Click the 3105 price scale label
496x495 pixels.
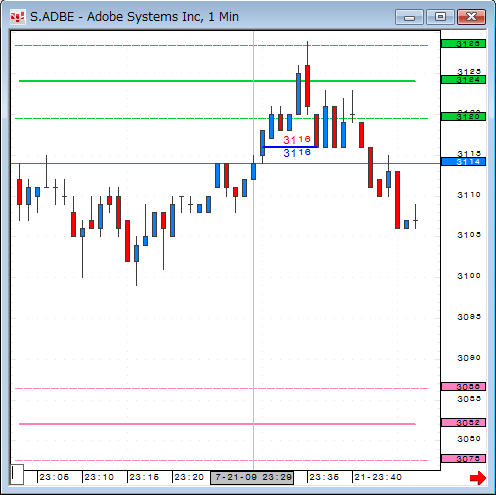point(469,235)
